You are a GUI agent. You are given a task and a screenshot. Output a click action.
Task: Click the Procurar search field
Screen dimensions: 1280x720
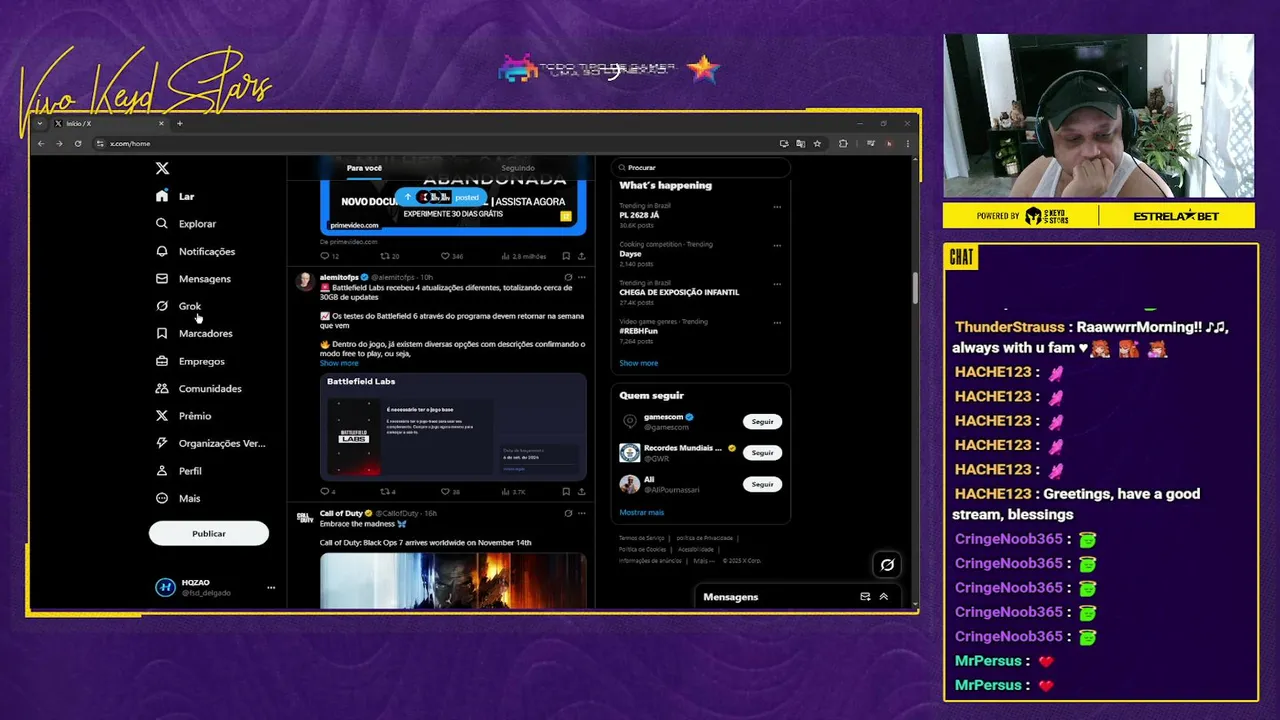point(700,168)
